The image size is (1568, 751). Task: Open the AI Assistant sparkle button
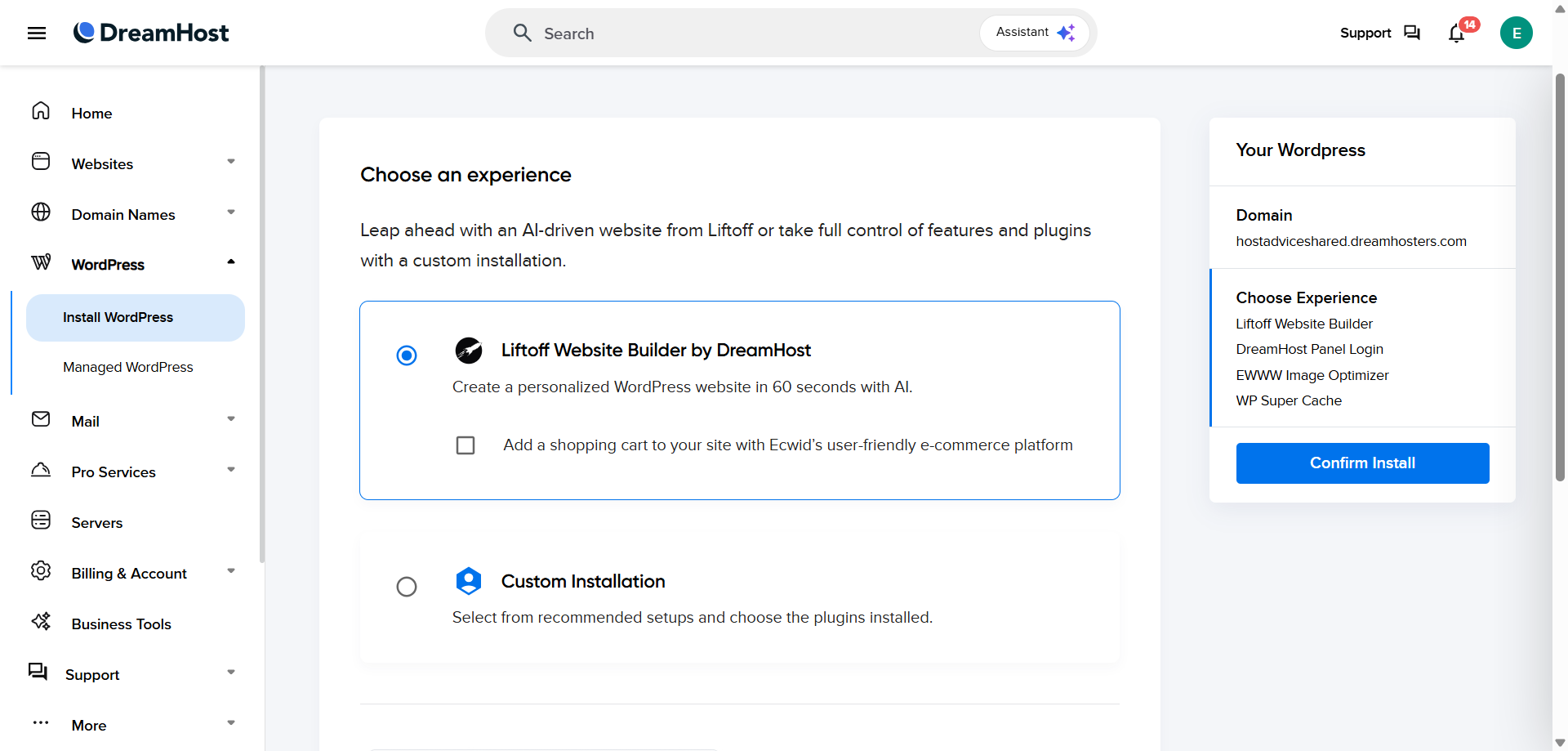click(x=1035, y=33)
